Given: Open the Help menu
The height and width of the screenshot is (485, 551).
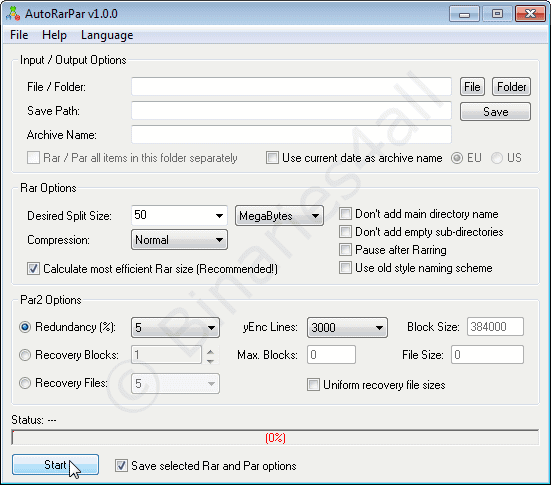Looking at the screenshot, I should coord(54,35).
